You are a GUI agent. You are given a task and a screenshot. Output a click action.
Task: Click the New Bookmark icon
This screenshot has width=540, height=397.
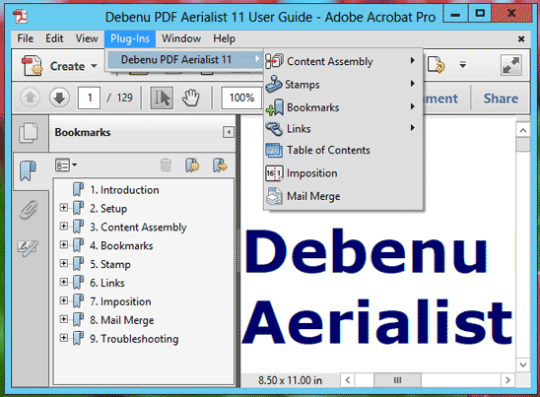(192, 165)
